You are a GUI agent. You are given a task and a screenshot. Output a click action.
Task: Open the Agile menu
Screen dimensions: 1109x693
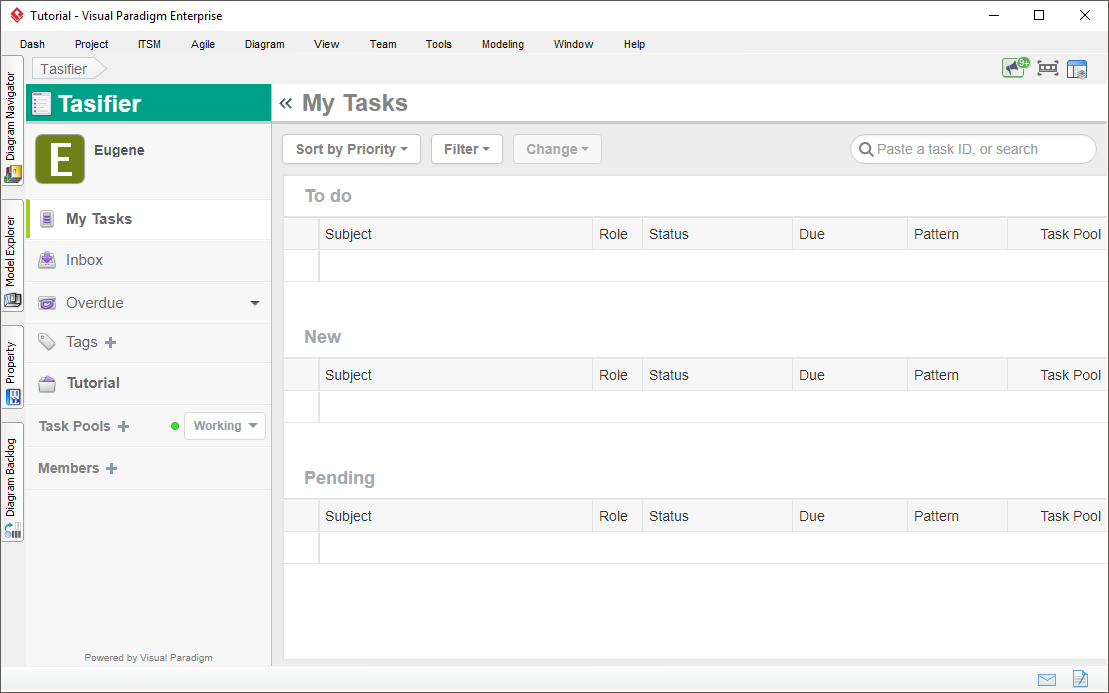(203, 44)
